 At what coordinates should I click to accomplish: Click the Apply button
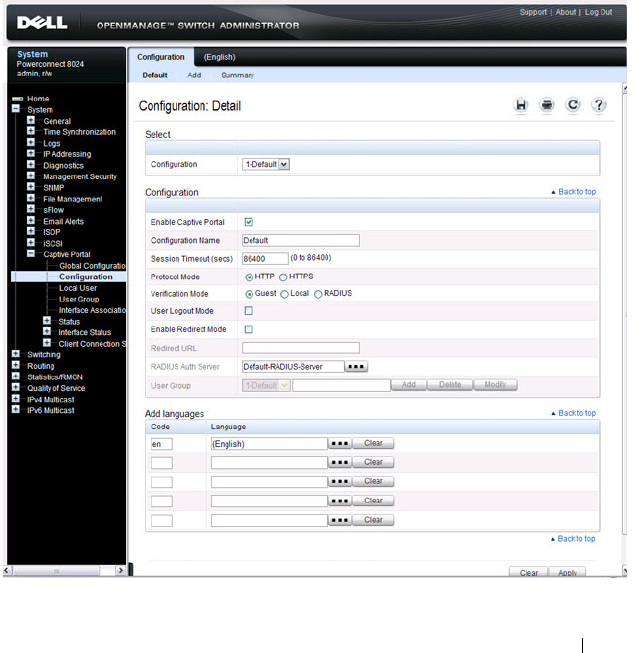pos(567,572)
